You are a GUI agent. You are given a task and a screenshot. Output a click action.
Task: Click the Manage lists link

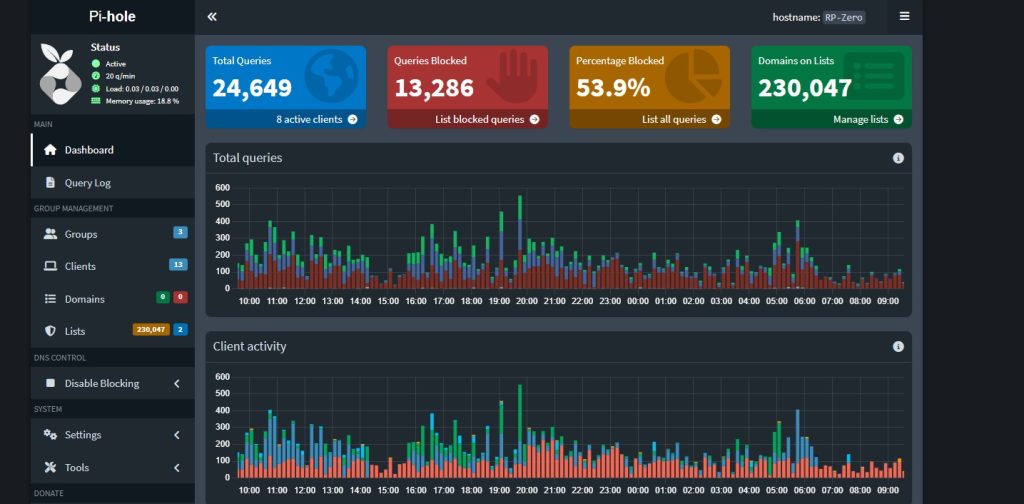point(867,119)
